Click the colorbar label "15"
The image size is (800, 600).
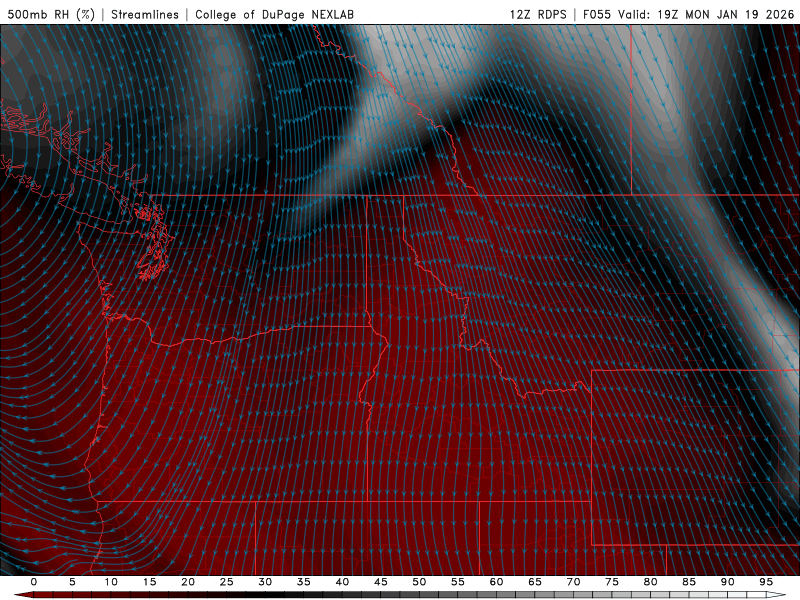[149, 582]
